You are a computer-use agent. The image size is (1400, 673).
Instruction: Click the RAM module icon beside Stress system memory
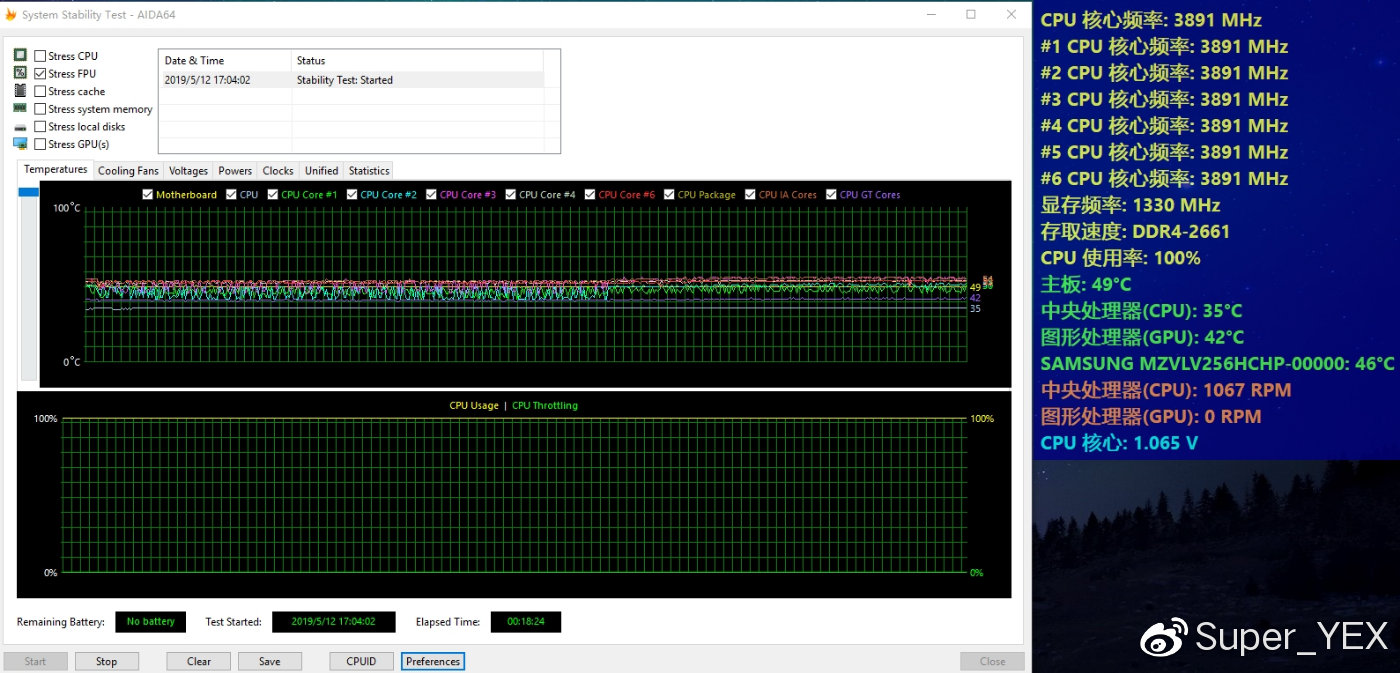click(x=20, y=108)
